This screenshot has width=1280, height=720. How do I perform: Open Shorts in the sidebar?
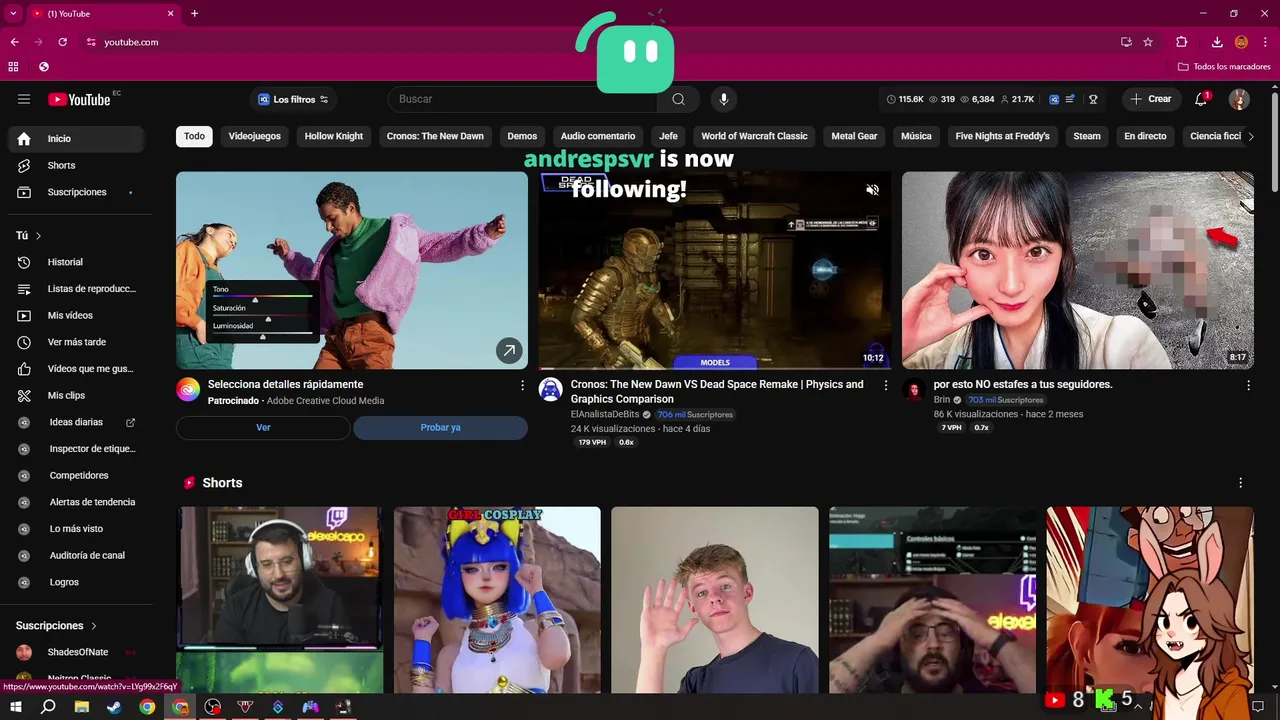pyautogui.click(x=76, y=165)
